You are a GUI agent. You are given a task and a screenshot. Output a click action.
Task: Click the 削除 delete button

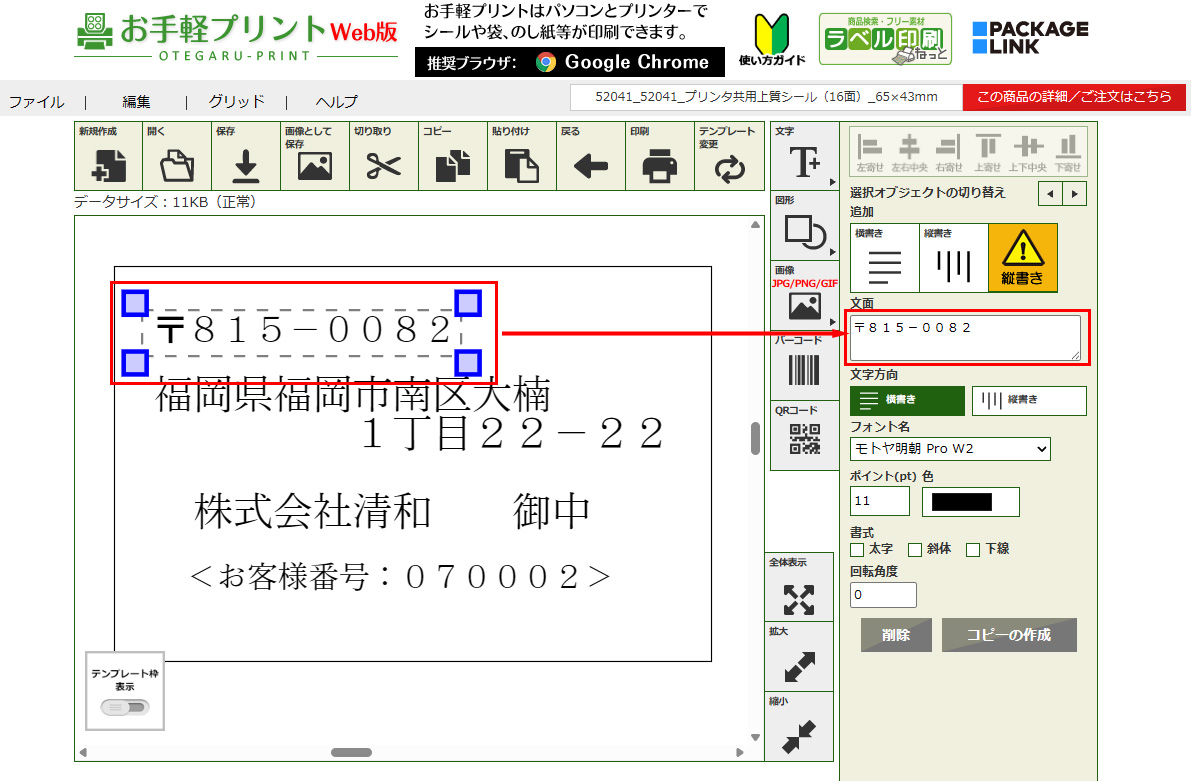[x=896, y=635]
